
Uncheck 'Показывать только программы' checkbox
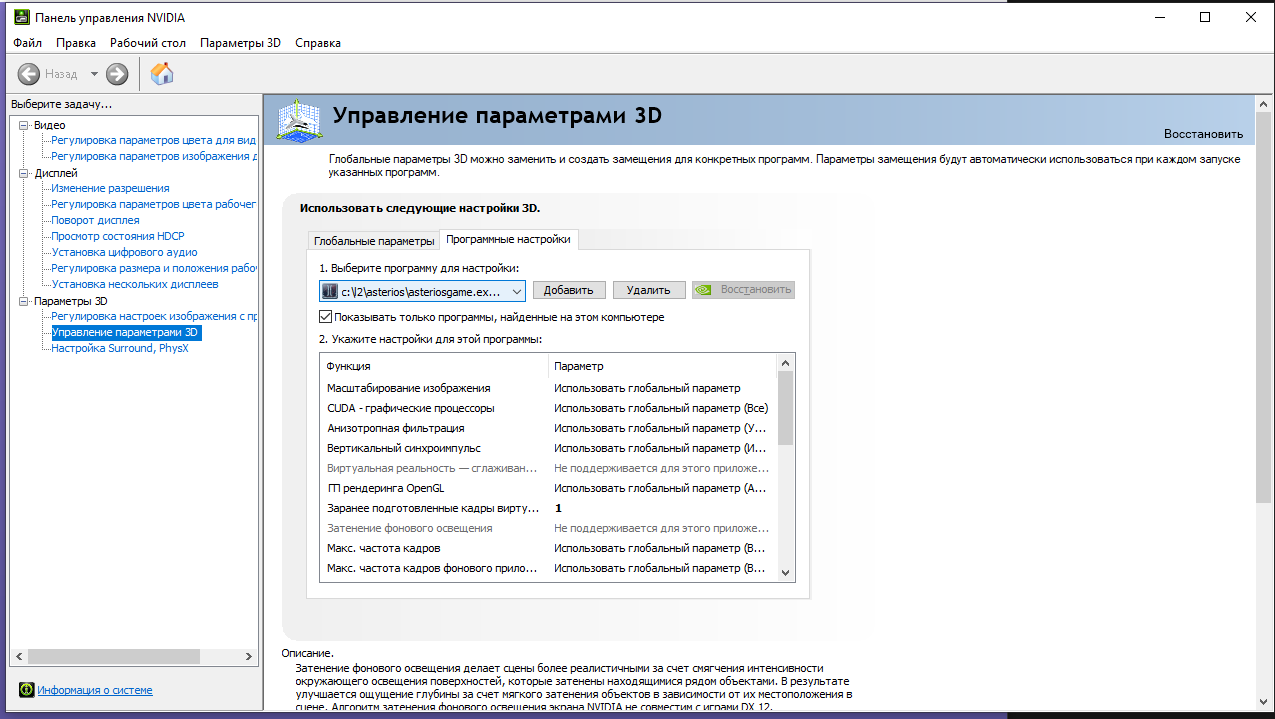point(325,317)
